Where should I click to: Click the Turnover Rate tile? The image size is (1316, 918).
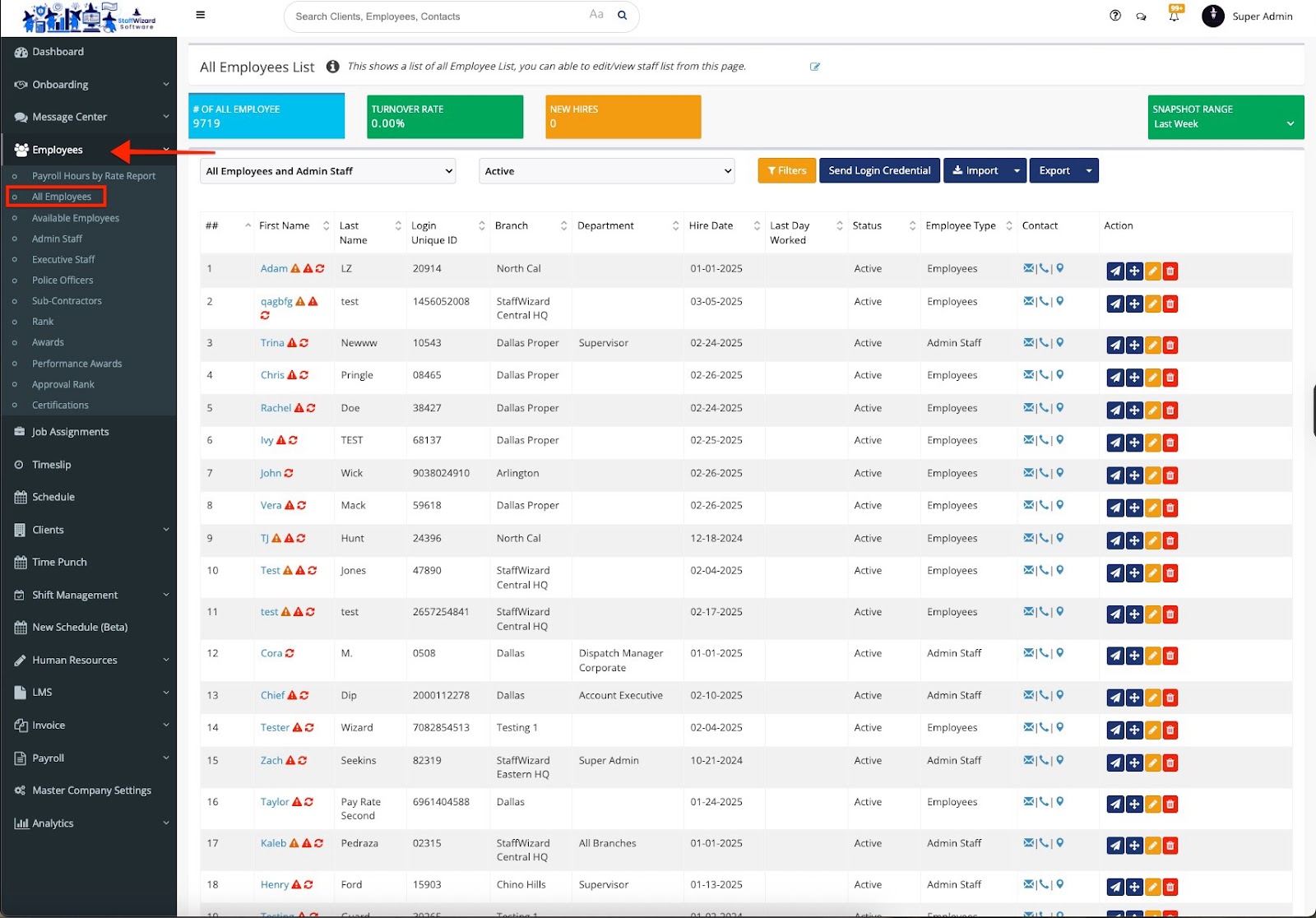[x=445, y=116]
